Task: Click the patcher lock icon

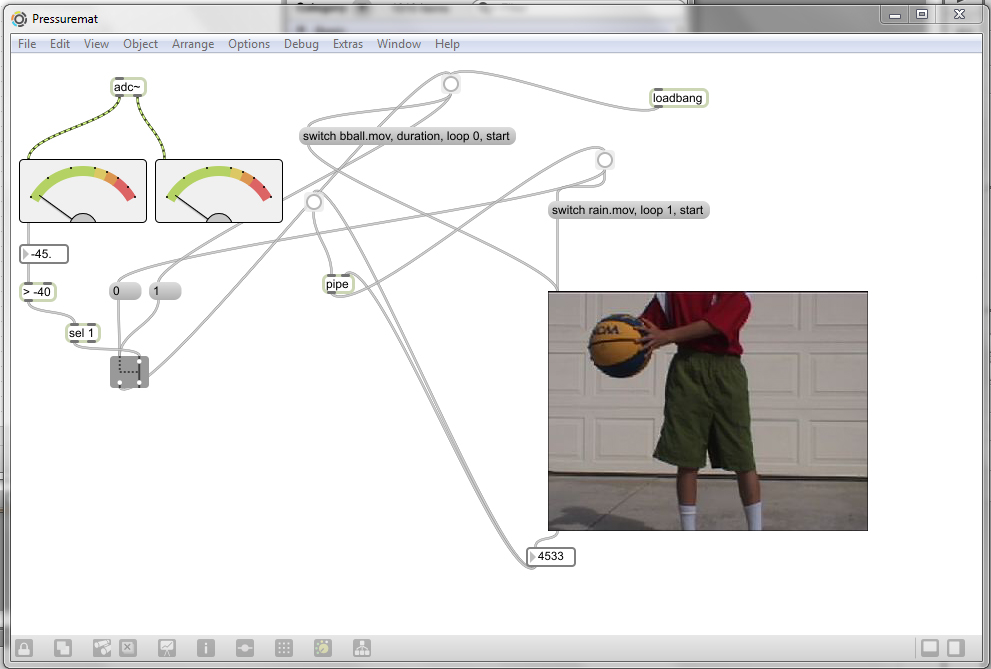Action: point(23,648)
